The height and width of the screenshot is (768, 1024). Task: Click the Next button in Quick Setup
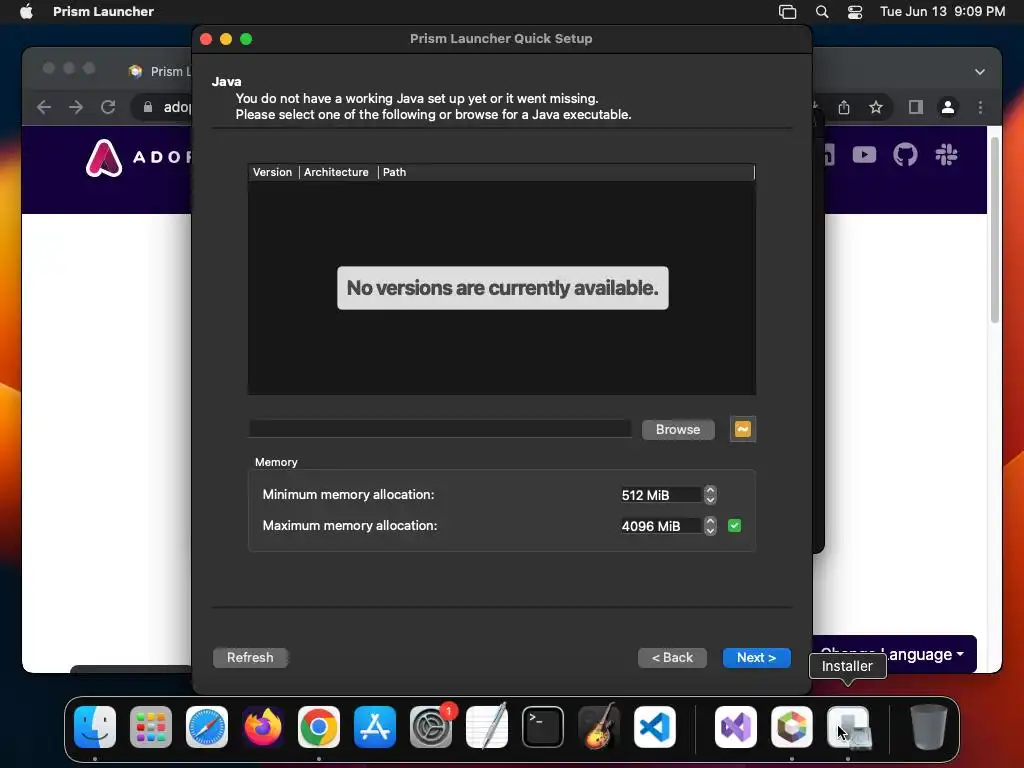coord(756,657)
